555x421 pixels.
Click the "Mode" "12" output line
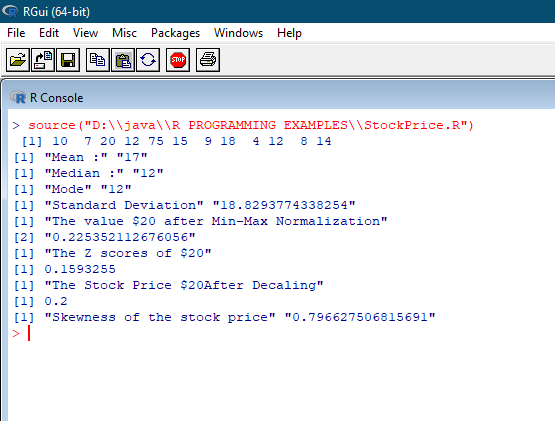click(73, 189)
